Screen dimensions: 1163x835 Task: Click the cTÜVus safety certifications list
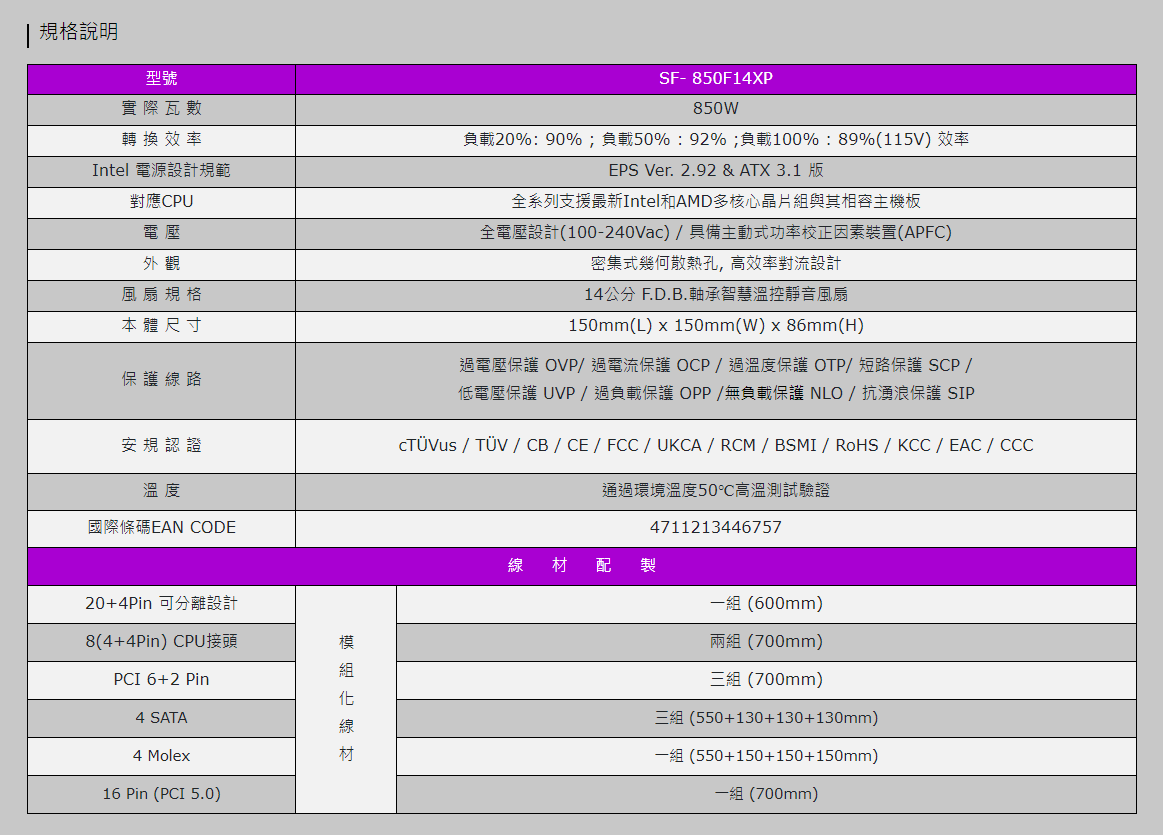pos(716,446)
